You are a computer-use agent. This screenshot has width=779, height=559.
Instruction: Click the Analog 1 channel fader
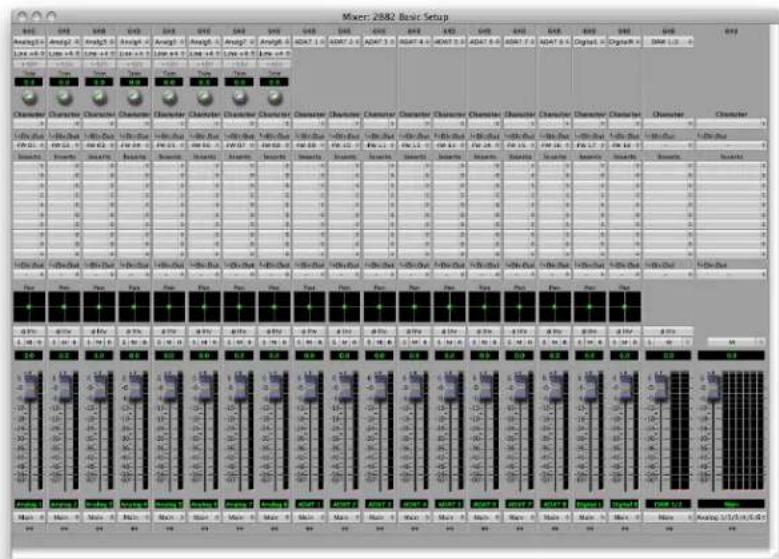(x=31, y=387)
